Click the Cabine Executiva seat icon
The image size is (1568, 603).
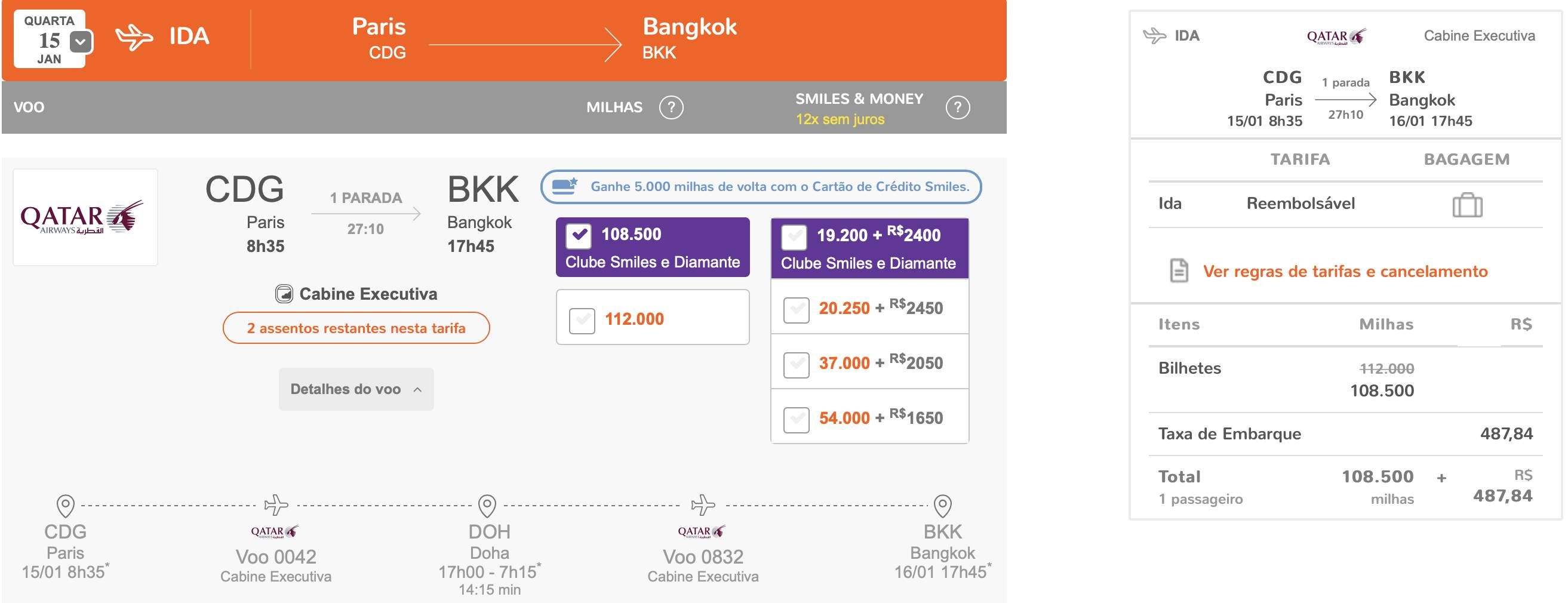(284, 294)
